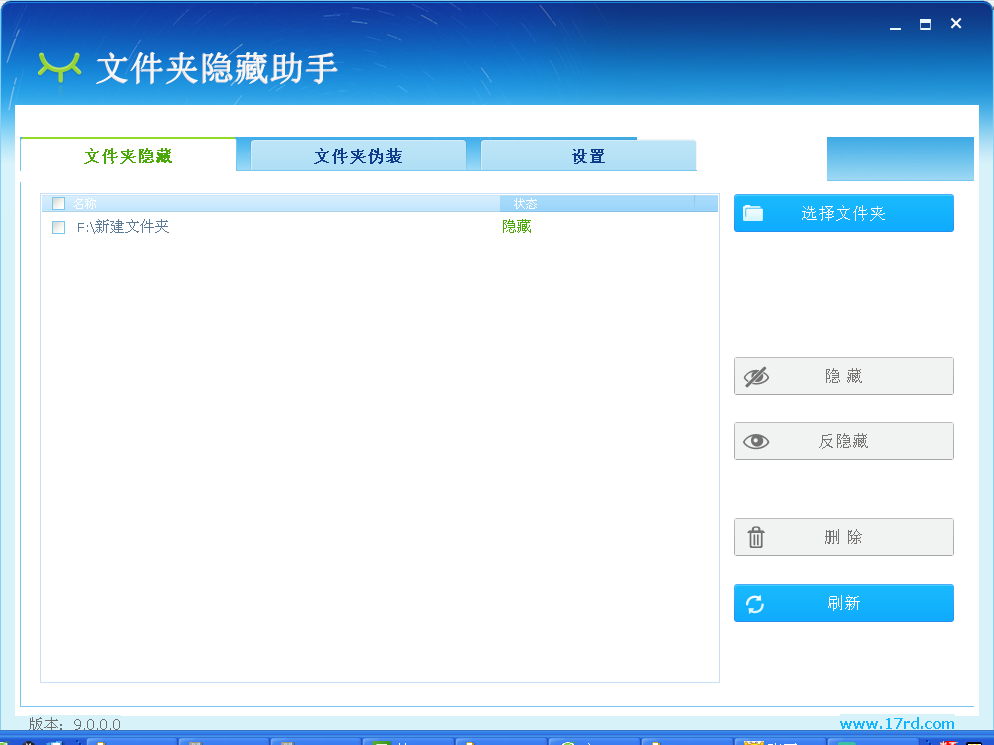Click the green bull logo in the title bar
994x745 pixels.
pyautogui.click(x=59, y=66)
